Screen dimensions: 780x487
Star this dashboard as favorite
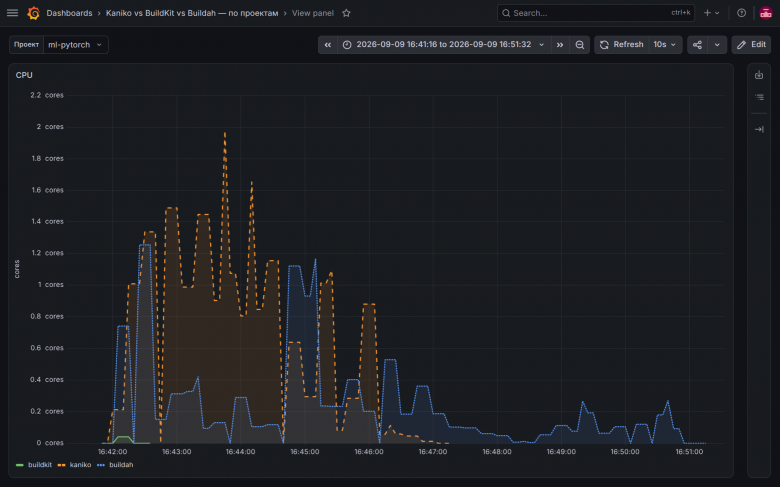tap(346, 13)
